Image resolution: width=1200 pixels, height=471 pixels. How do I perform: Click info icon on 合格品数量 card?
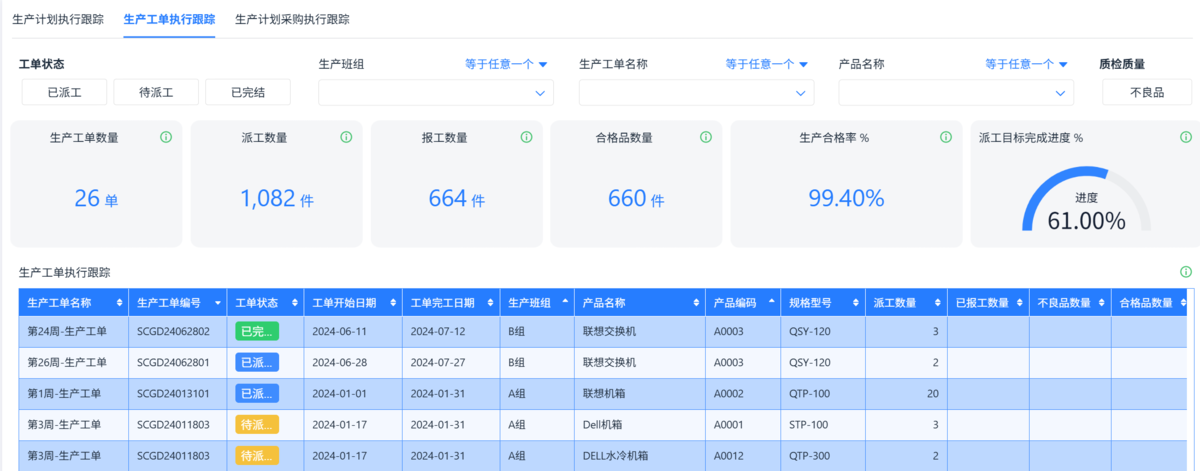tap(706, 137)
